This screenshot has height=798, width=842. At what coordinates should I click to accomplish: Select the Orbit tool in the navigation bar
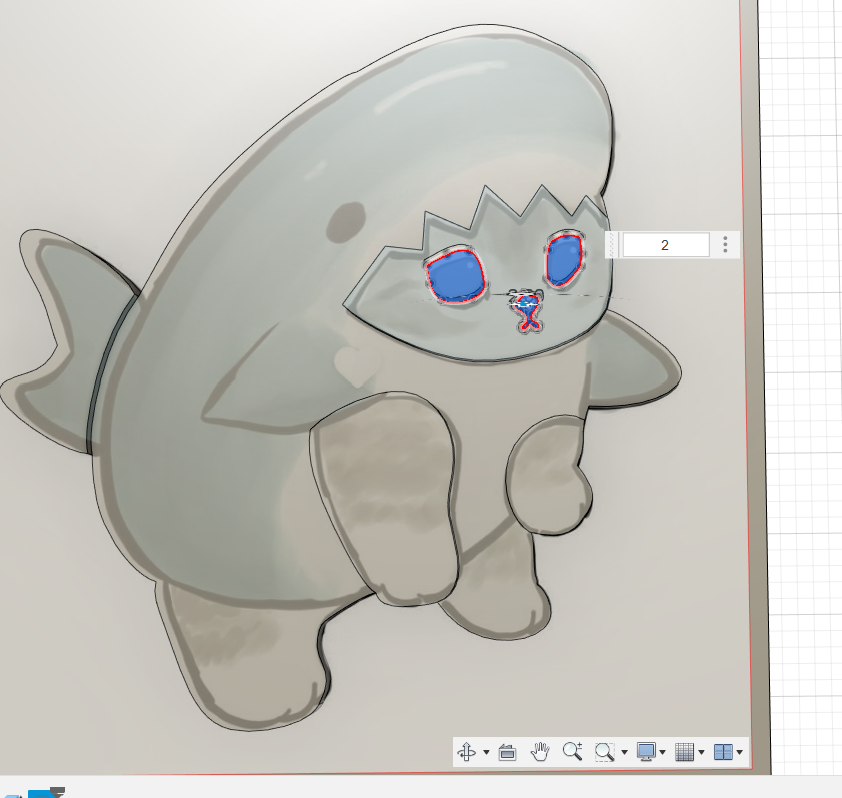[x=466, y=751]
